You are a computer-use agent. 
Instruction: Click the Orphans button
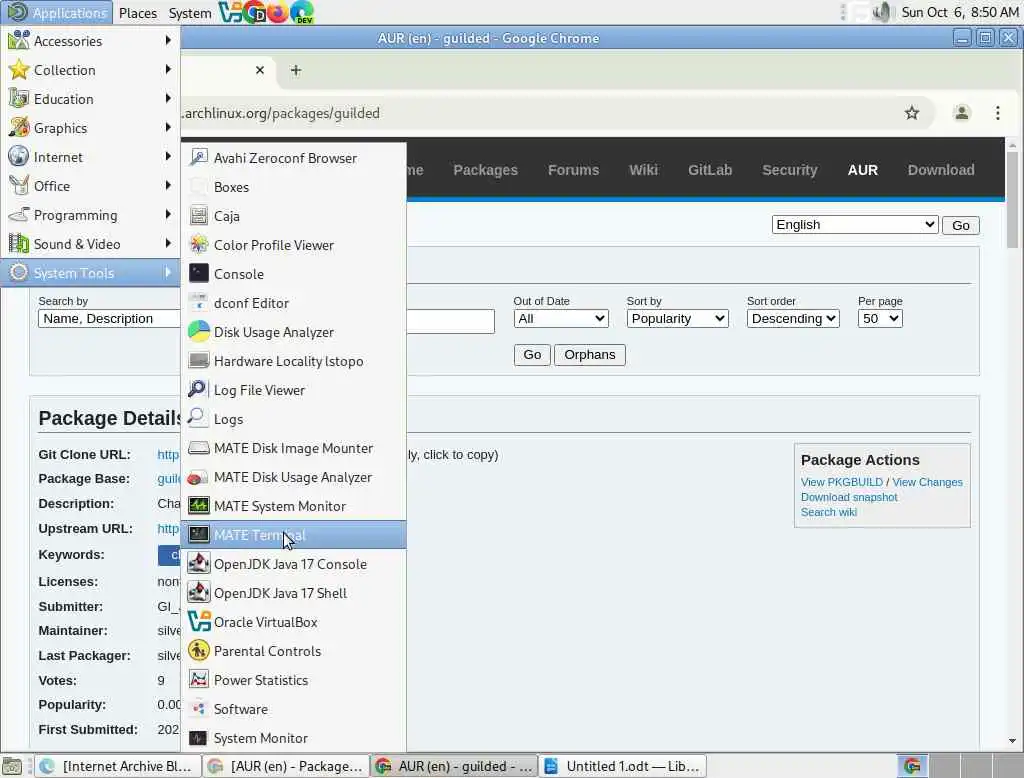click(x=589, y=355)
